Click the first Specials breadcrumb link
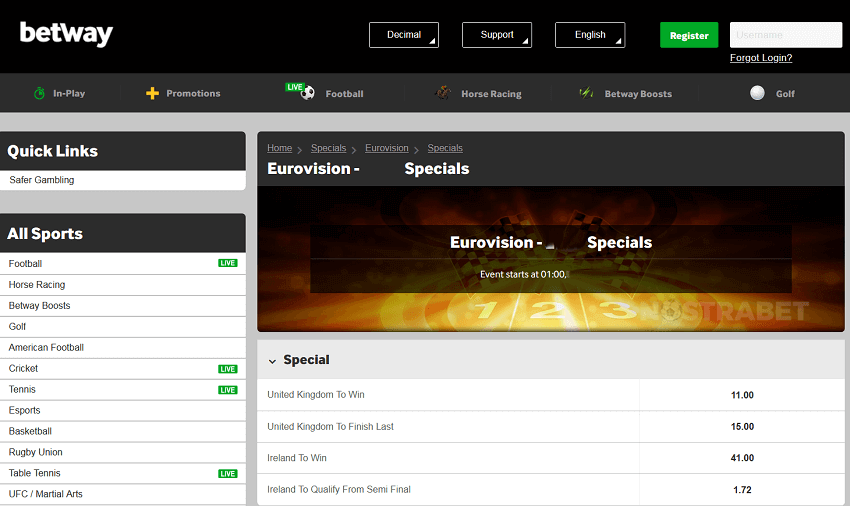 329,148
